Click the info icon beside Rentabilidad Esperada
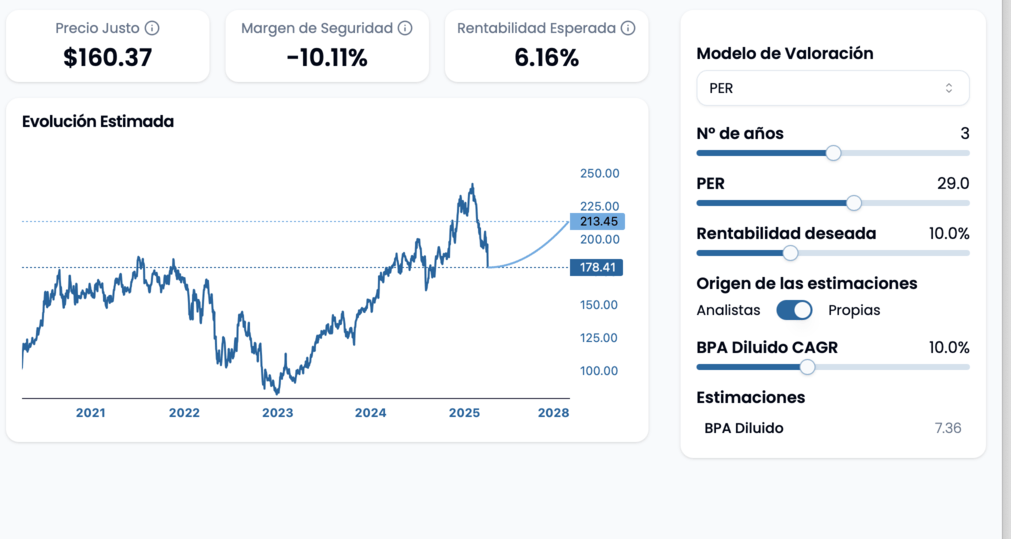 click(628, 29)
